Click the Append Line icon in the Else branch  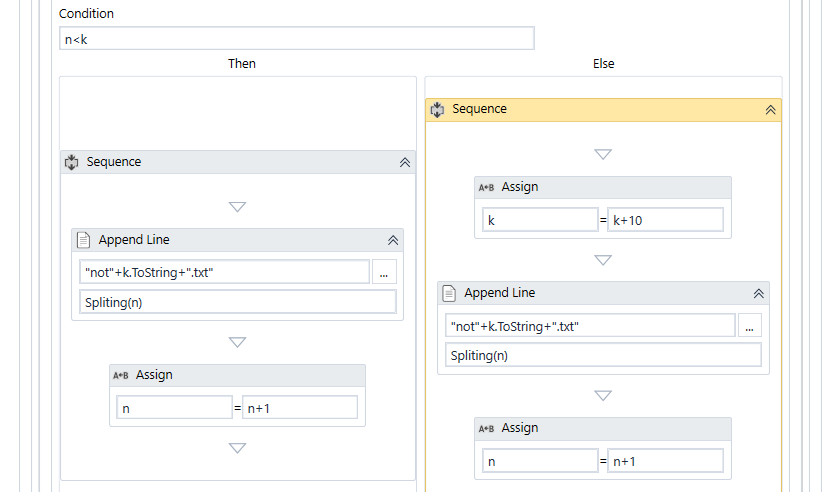coord(450,293)
